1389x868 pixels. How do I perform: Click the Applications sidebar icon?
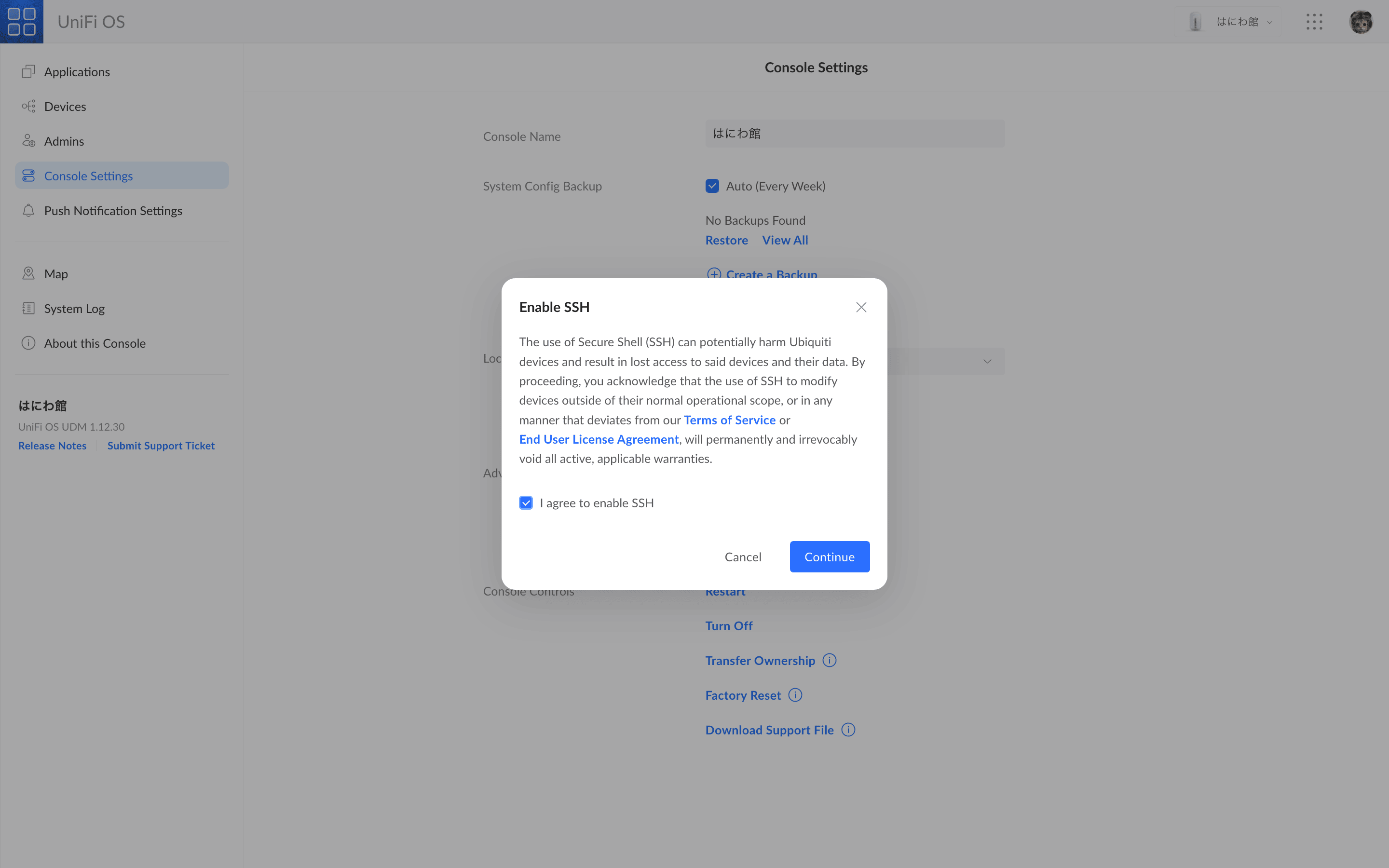[x=28, y=72]
